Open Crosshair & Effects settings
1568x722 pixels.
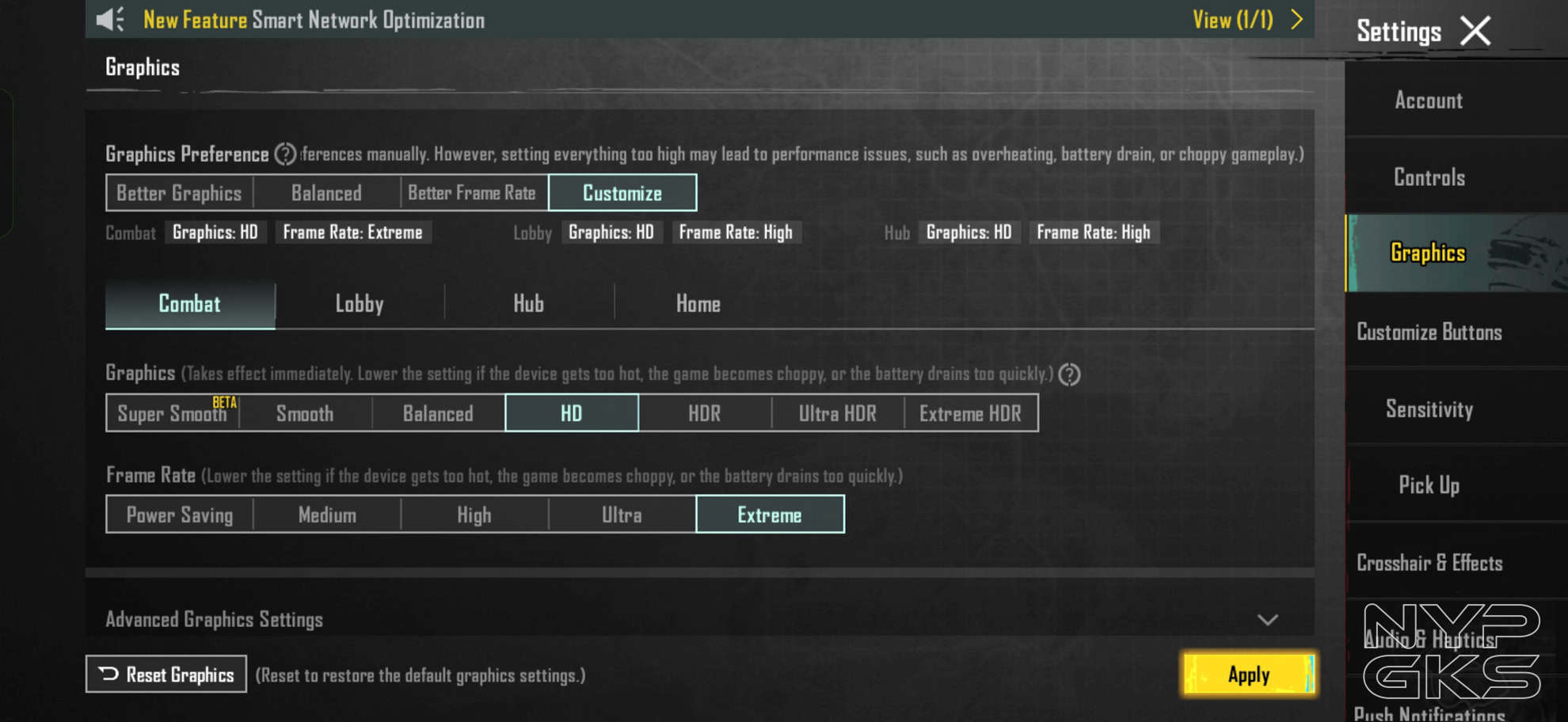click(x=1429, y=563)
